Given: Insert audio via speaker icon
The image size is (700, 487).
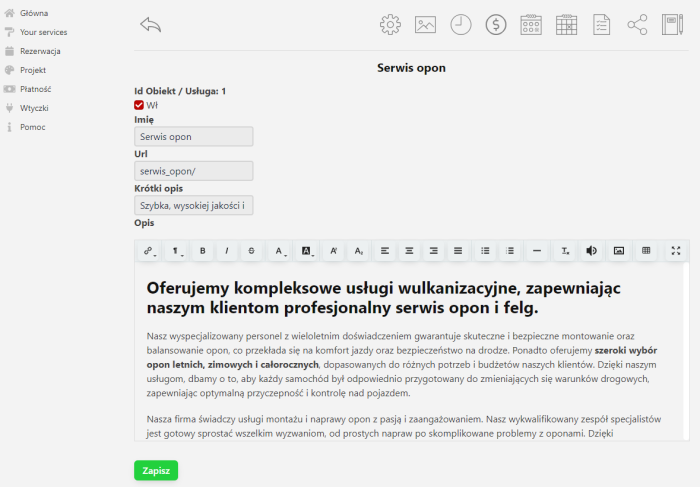Looking at the screenshot, I should point(591,251).
